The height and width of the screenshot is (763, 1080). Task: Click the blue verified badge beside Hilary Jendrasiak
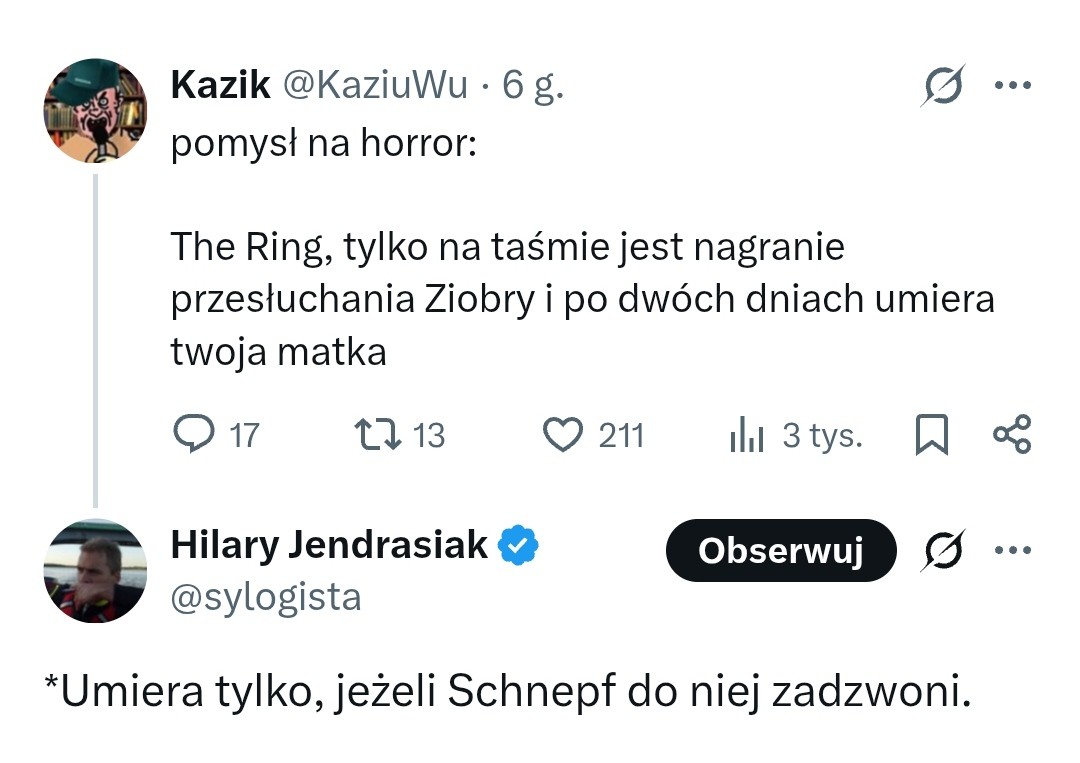(520, 544)
